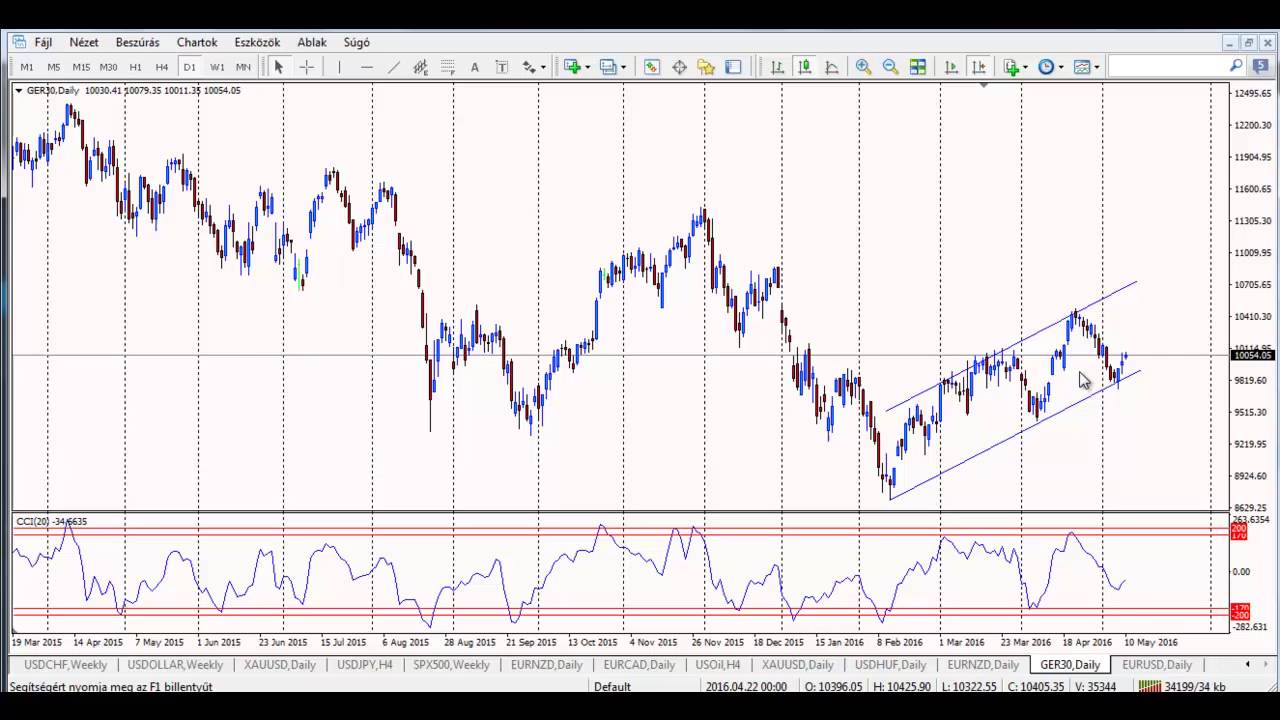The image size is (1280, 720).
Task: Select the arrow cursor tool
Action: click(279, 67)
